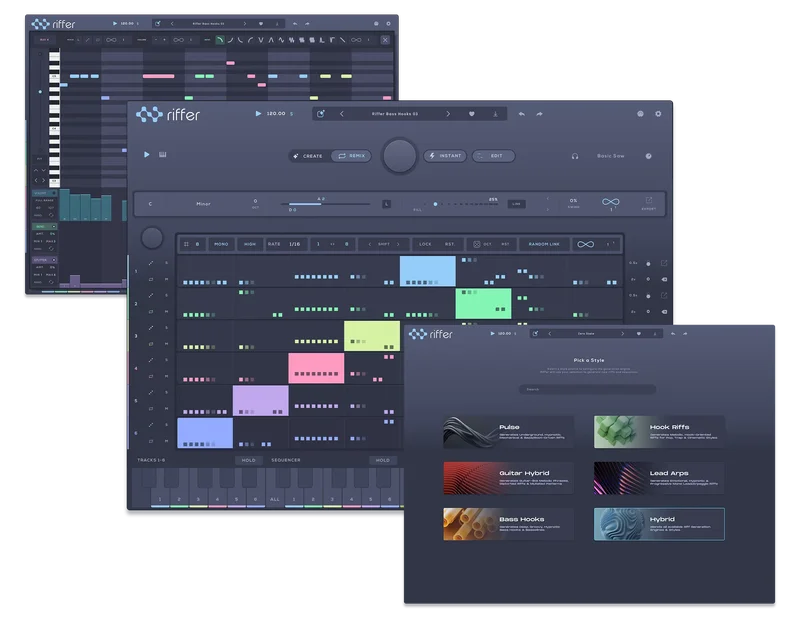Open the Minor scale selector
This screenshot has height=618, width=800.
pos(204,204)
